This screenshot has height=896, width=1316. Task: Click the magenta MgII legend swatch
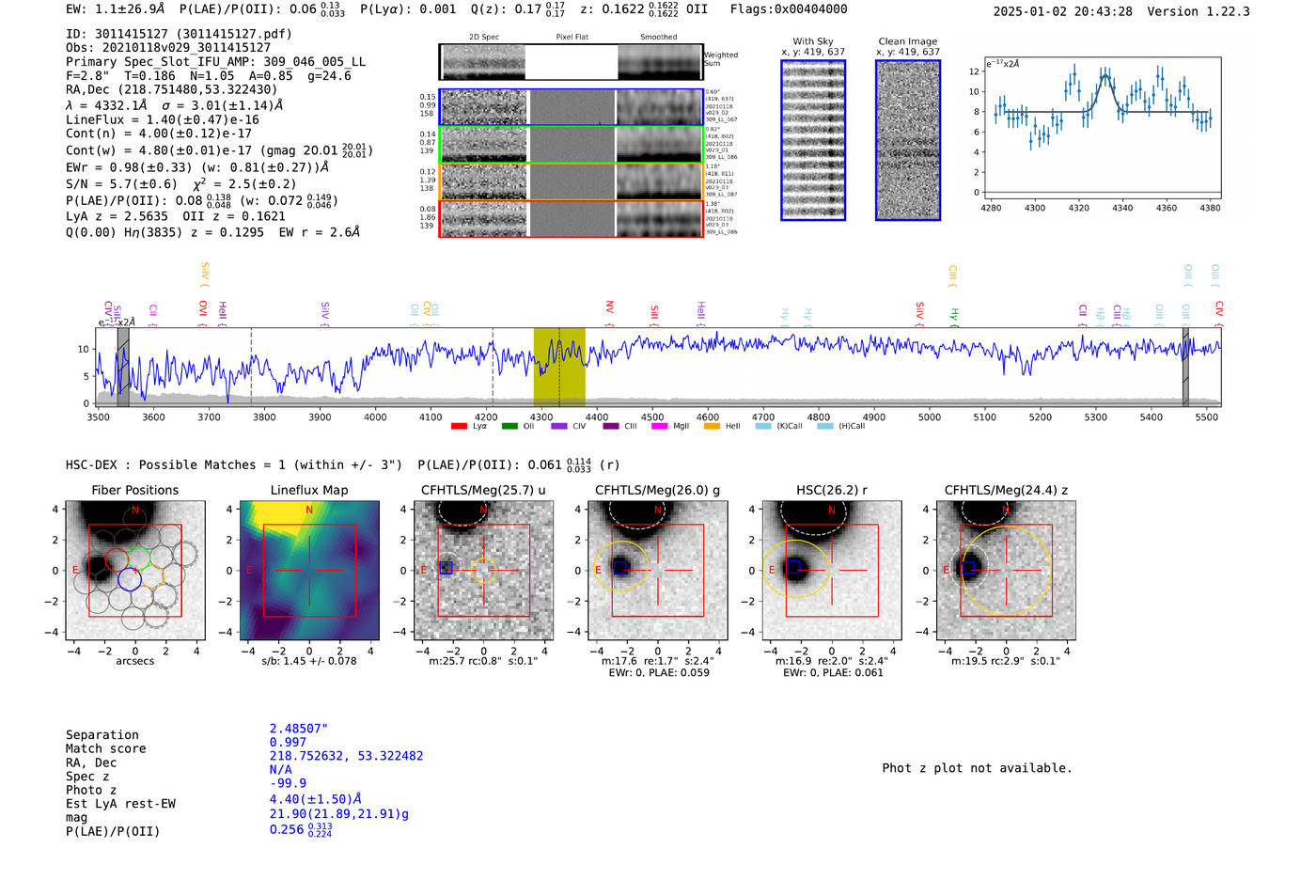tap(659, 426)
